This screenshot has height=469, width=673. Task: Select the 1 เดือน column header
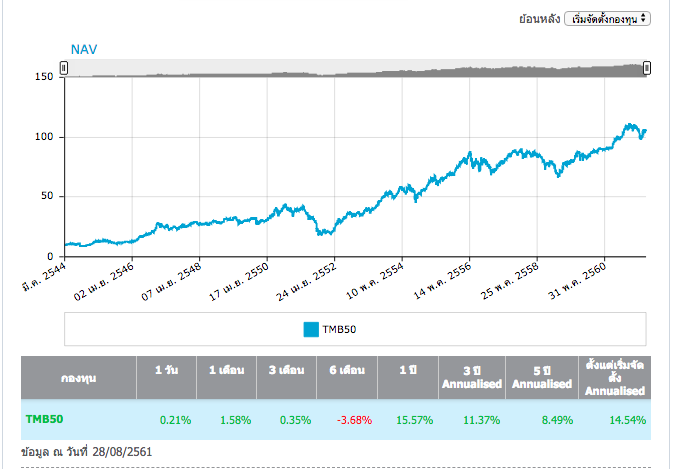pos(227,370)
